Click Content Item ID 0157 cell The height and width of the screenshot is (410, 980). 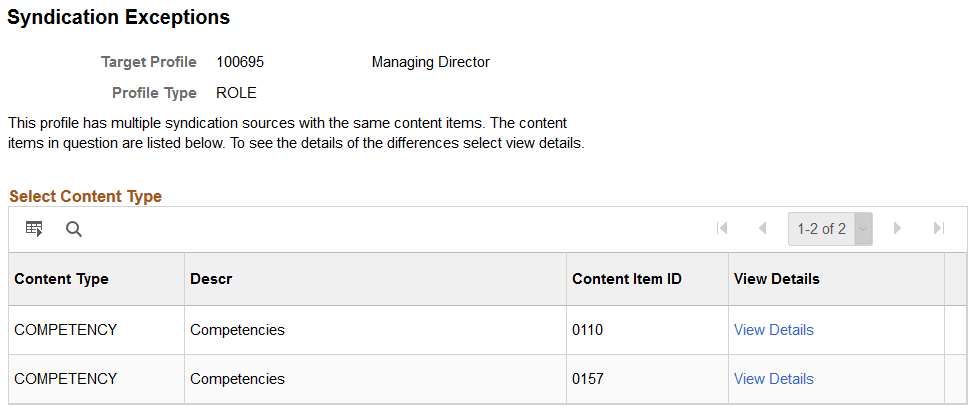[588, 379]
